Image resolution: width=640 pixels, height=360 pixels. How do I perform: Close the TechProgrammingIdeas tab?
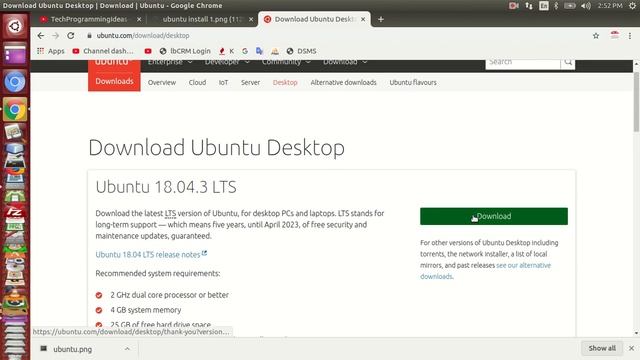(x=139, y=19)
